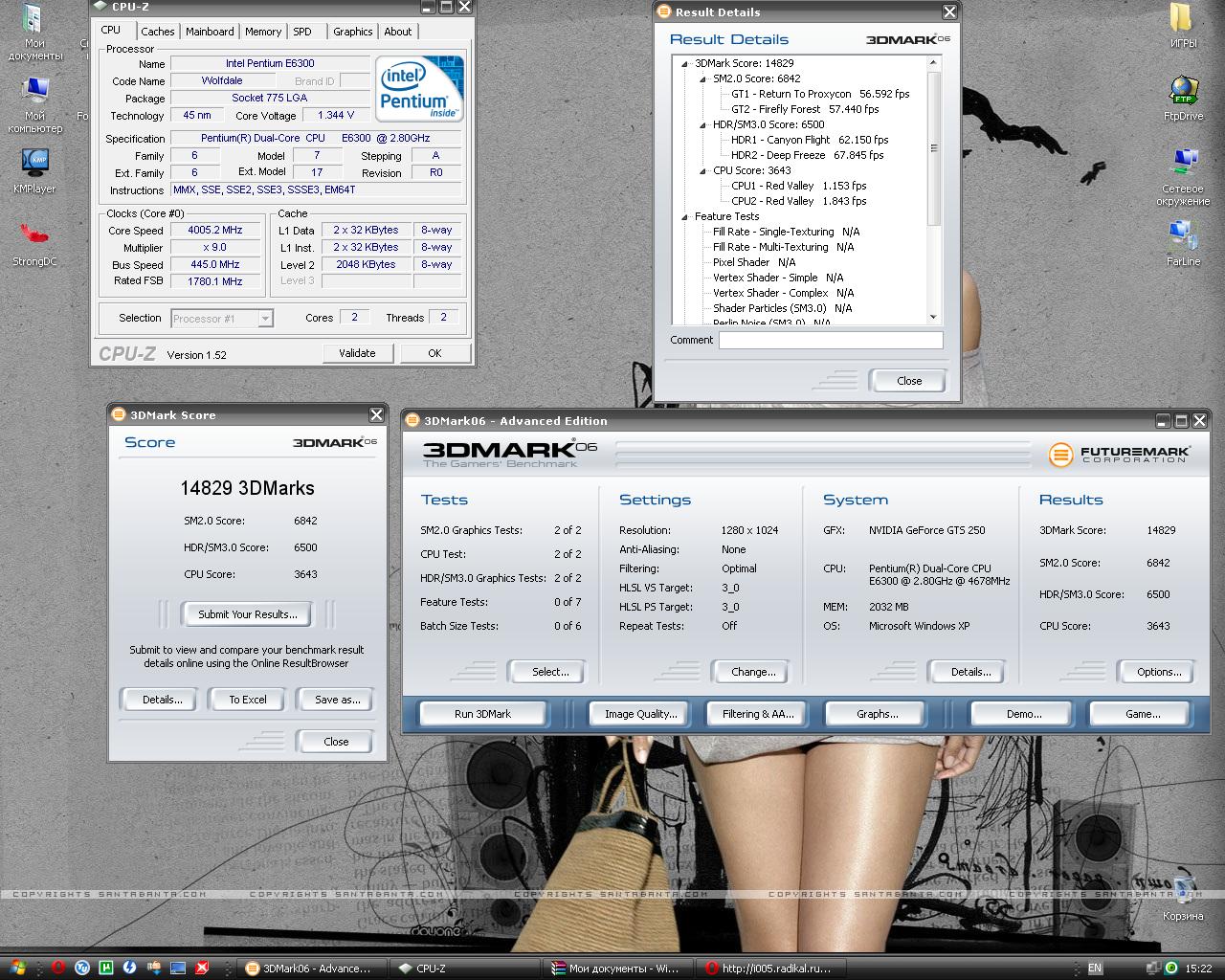Click the 3DMark06 logo in main window
This screenshot has height=980, width=1225.
[x=510, y=453]
